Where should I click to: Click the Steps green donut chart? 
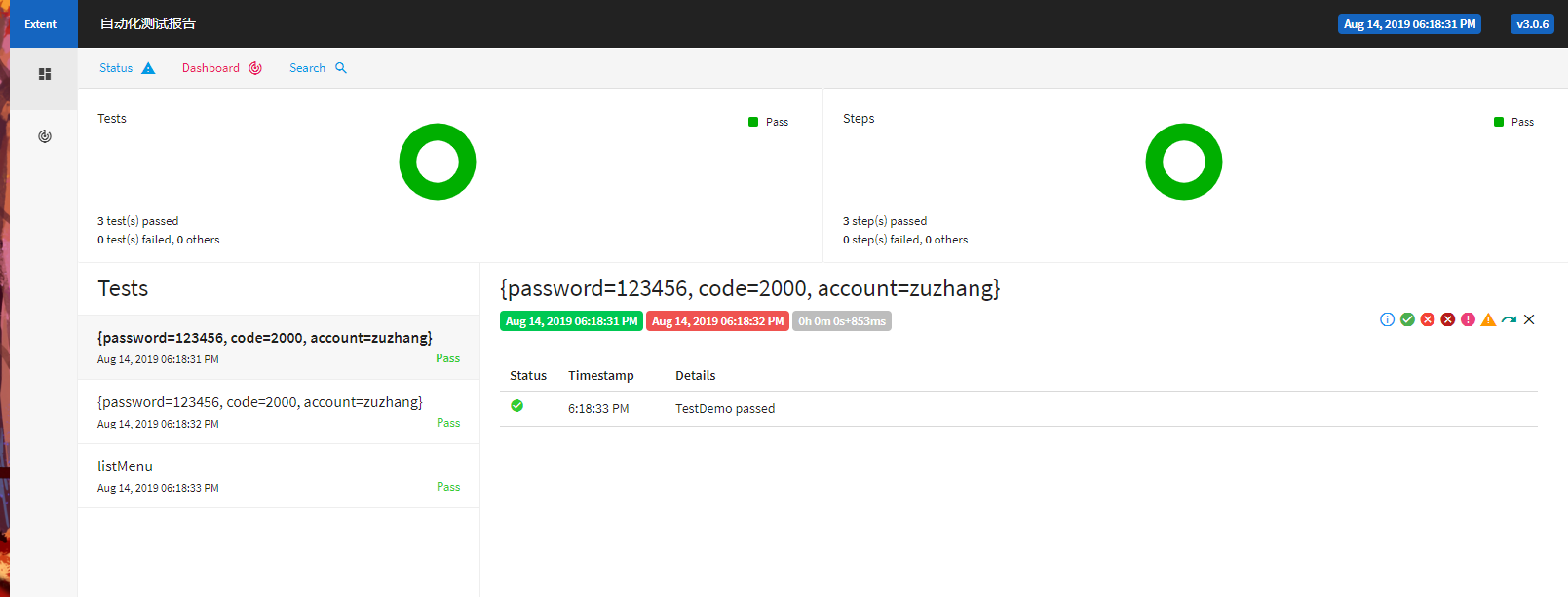tap(1184, 162)
